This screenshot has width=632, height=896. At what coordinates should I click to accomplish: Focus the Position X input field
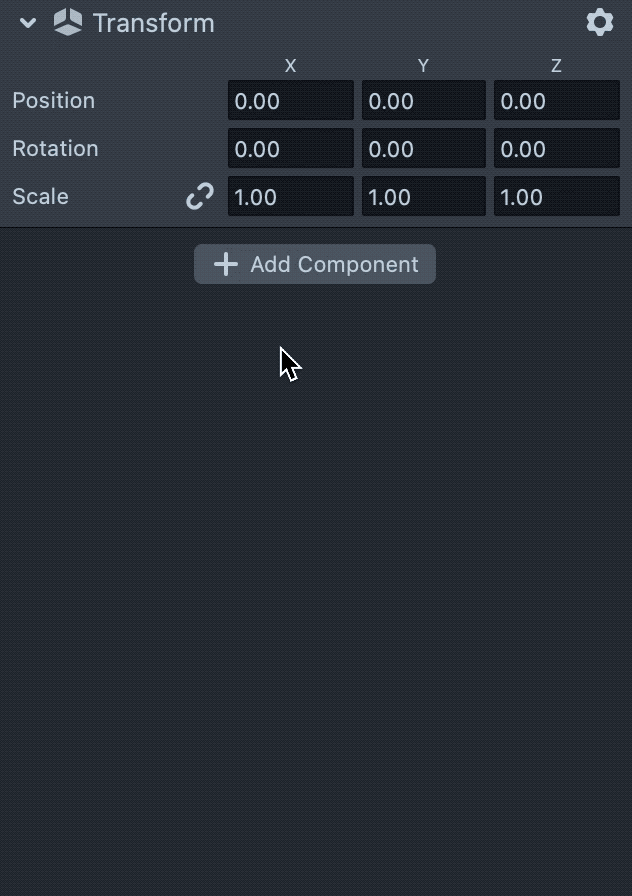[291, 101]
